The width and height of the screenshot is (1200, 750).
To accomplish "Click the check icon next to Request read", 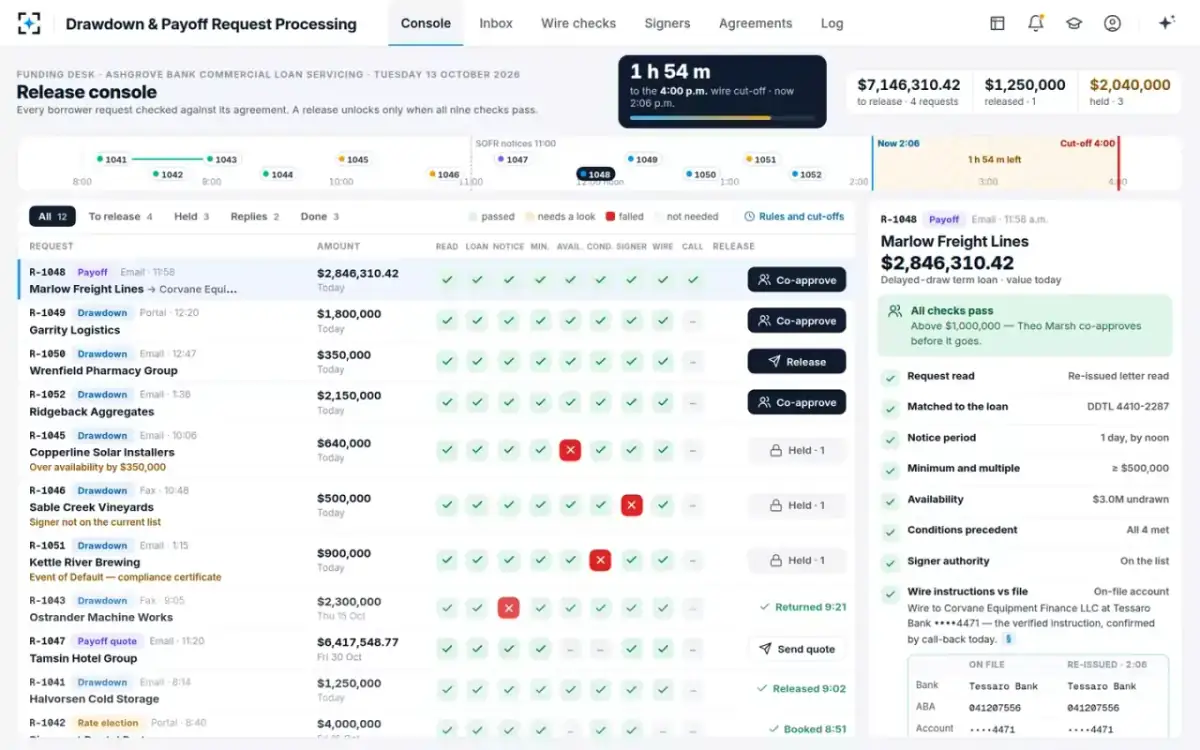I will [x=889, y=377].
